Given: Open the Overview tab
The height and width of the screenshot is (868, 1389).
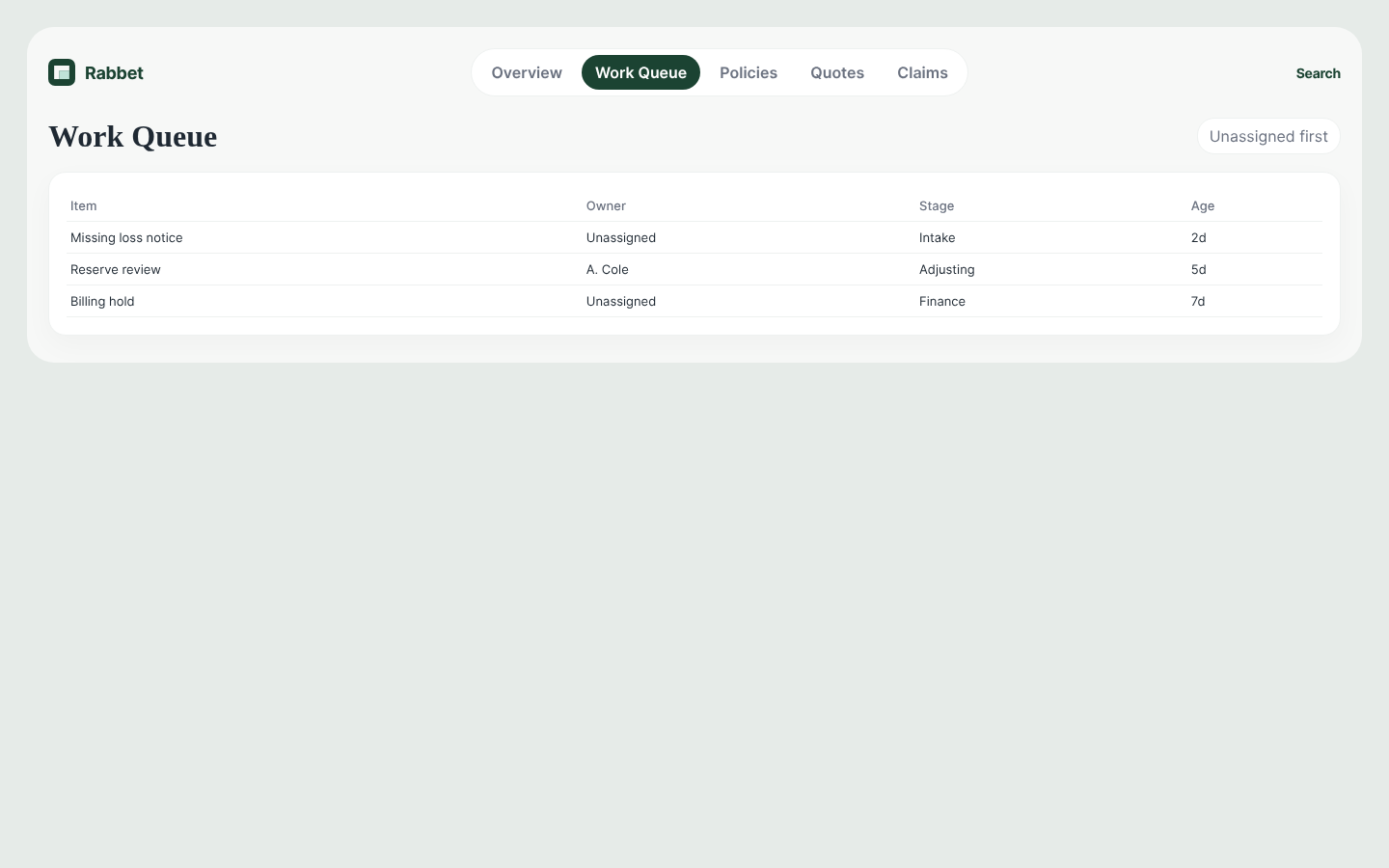Looking at the screenshot, I should (x=527, y=72).
